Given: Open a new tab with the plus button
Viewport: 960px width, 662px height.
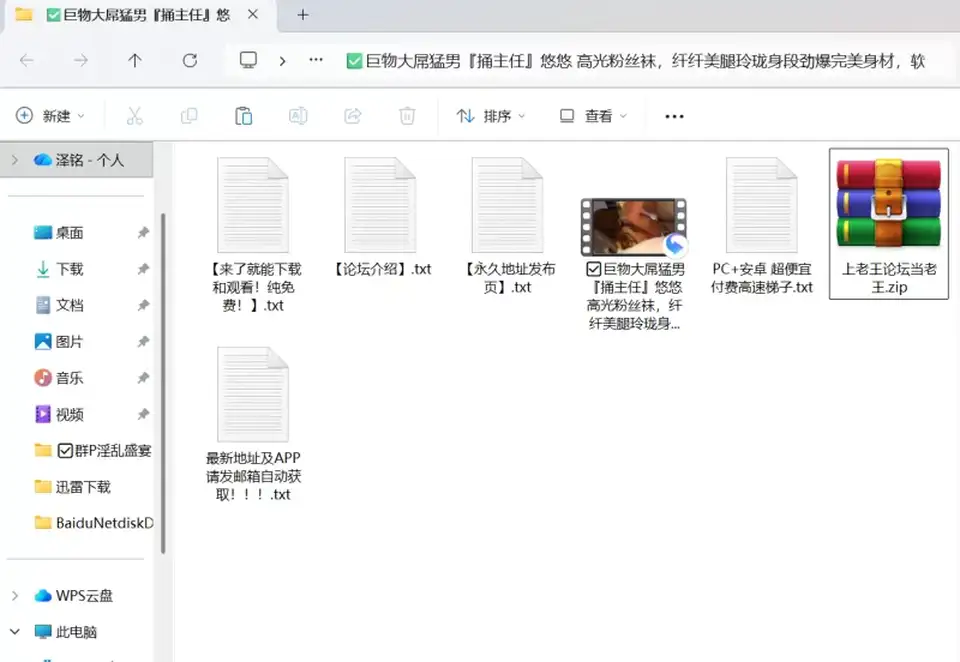Looking at the screenshot, I should pos(302,15).
